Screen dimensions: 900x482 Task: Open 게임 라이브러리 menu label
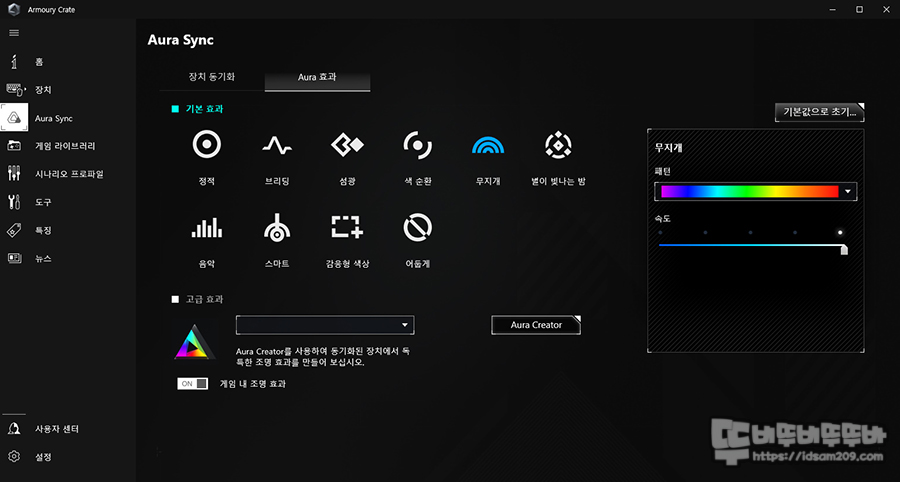tap(65, 146)
